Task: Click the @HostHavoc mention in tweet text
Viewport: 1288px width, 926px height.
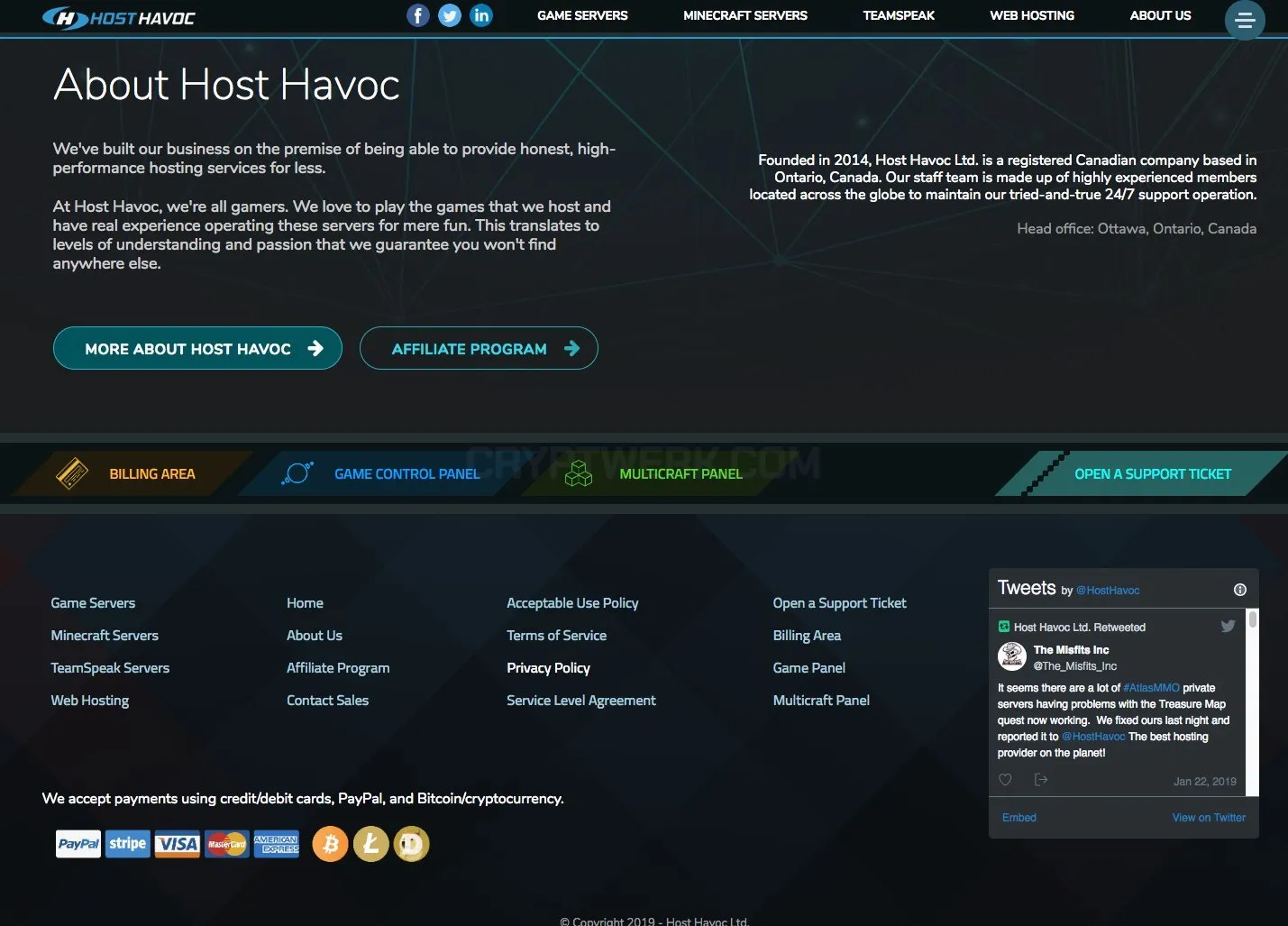Action: (1093, 737)
